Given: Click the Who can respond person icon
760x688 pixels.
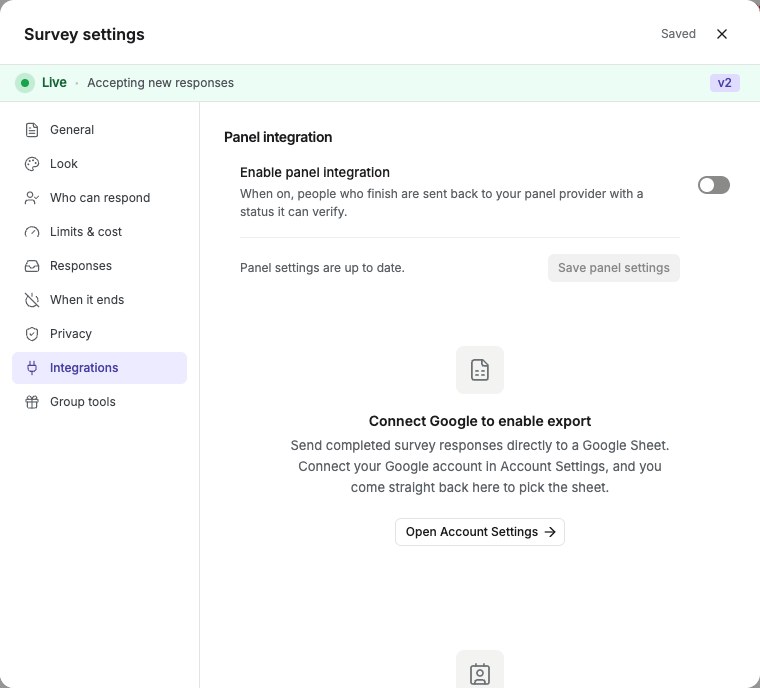Looking at the screenshot, I should pos(32,198).
